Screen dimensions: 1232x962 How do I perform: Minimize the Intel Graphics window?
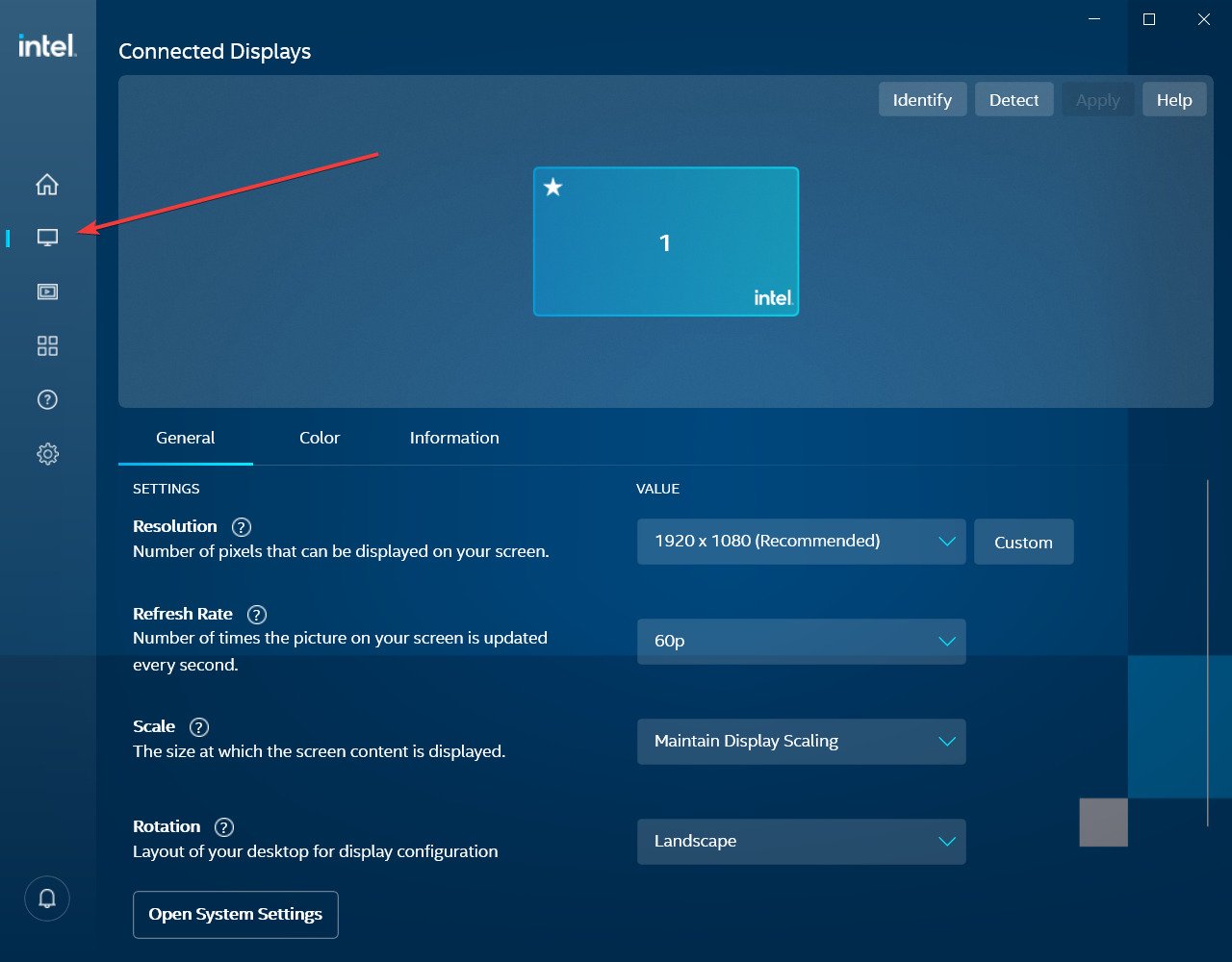coord(1094,19)
